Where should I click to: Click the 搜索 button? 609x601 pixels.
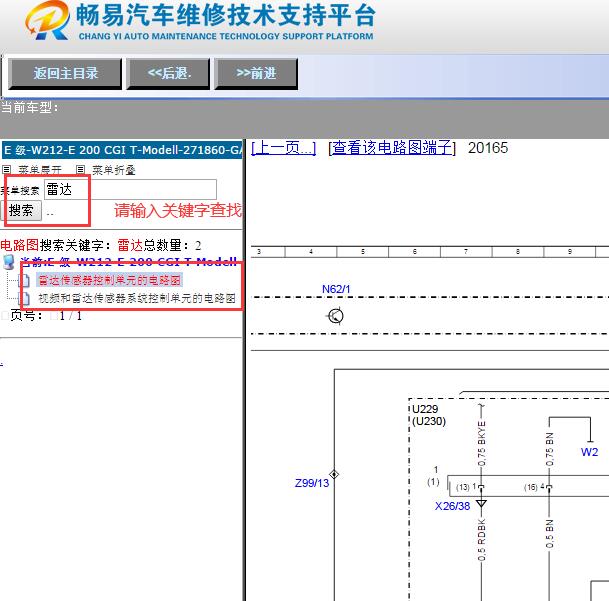21,211
